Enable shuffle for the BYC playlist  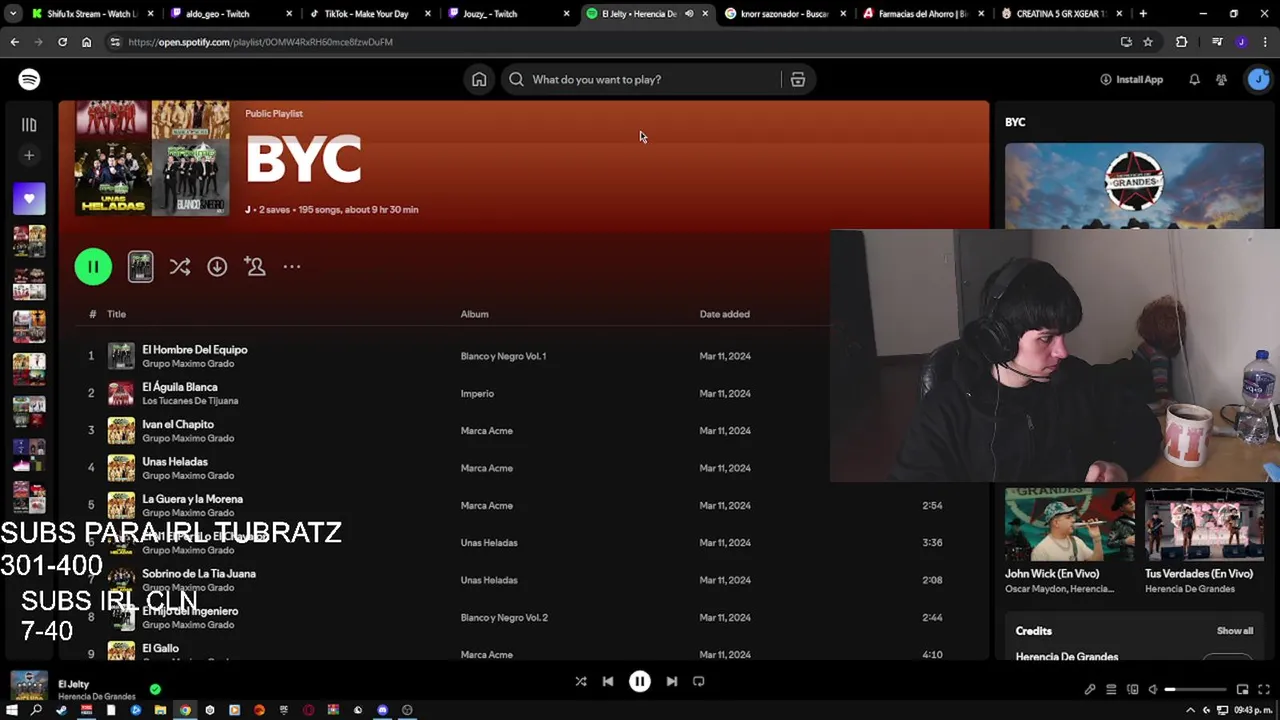[x=180, y=267]
